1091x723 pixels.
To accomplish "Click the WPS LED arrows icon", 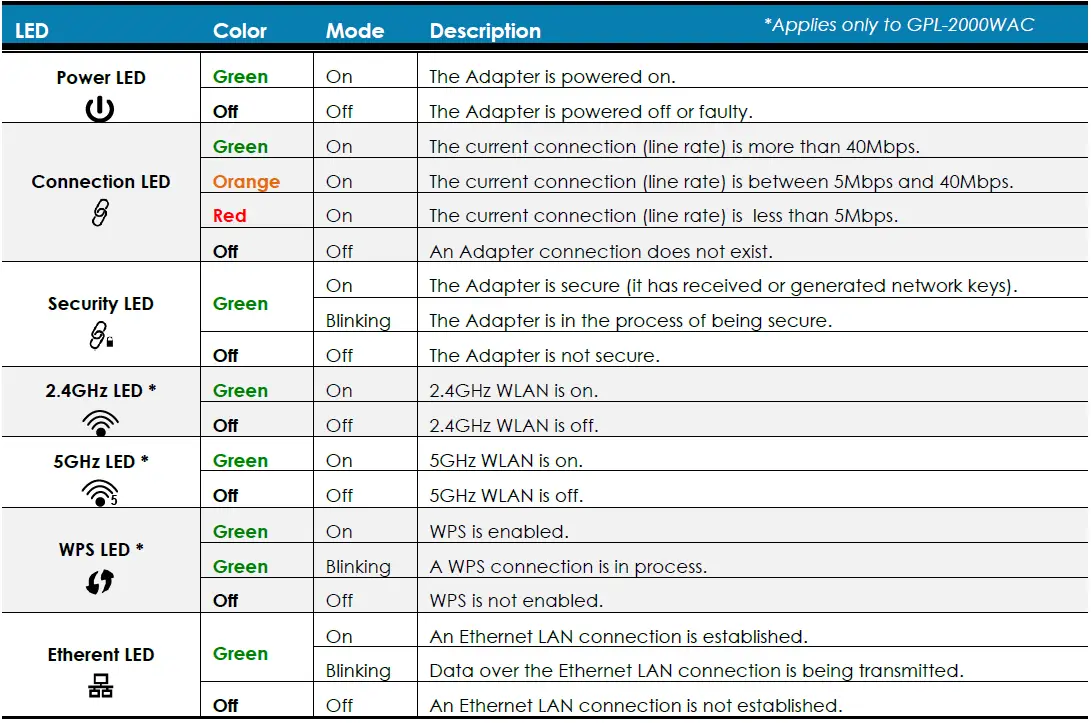I will [100, 581].
